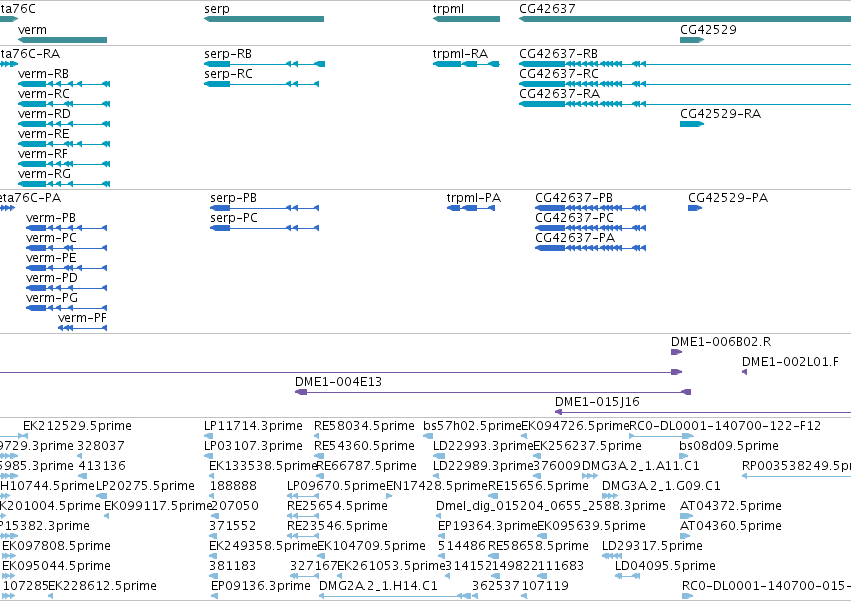Open the CG42529-RA transcript
The height and width of the screenshot is (601, 851).
pyautogui.click(x=720, y=114)
